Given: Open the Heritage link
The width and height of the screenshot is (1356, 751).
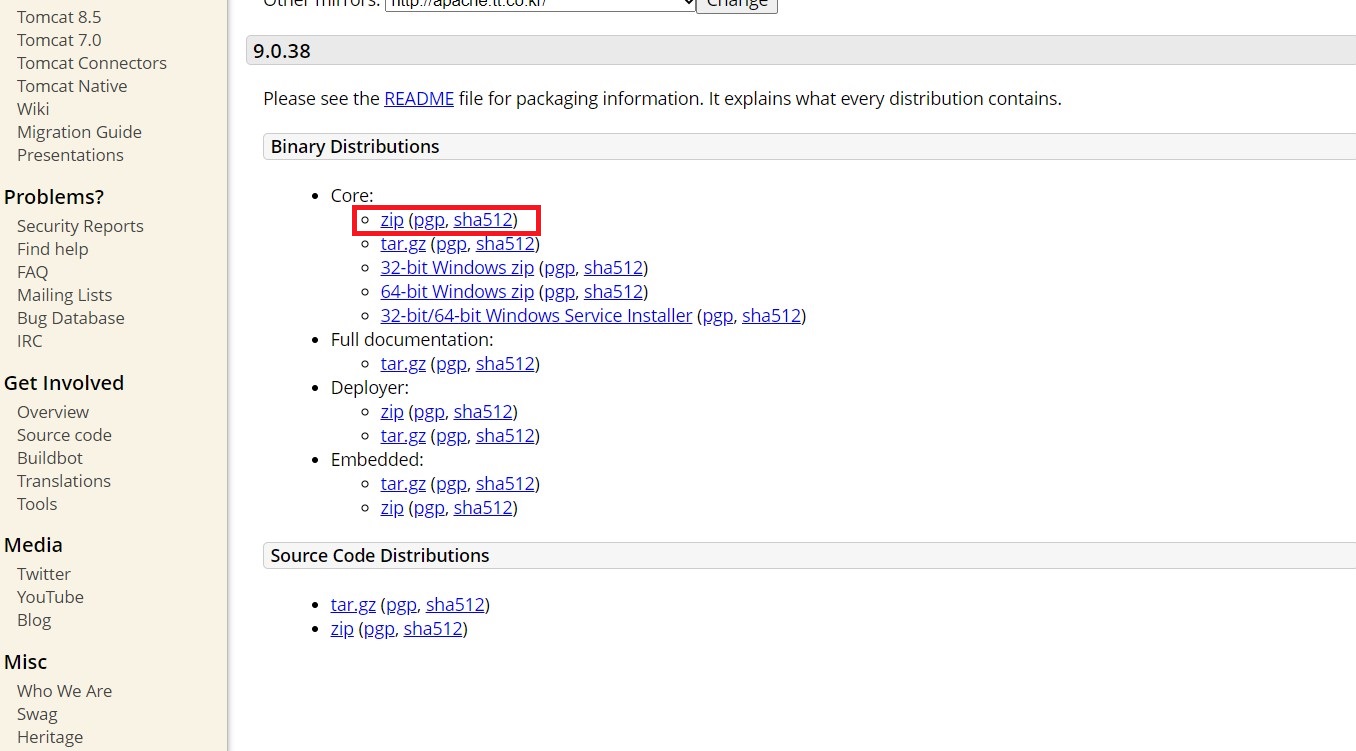Looking at the screenshot, I should click(50, 737).
